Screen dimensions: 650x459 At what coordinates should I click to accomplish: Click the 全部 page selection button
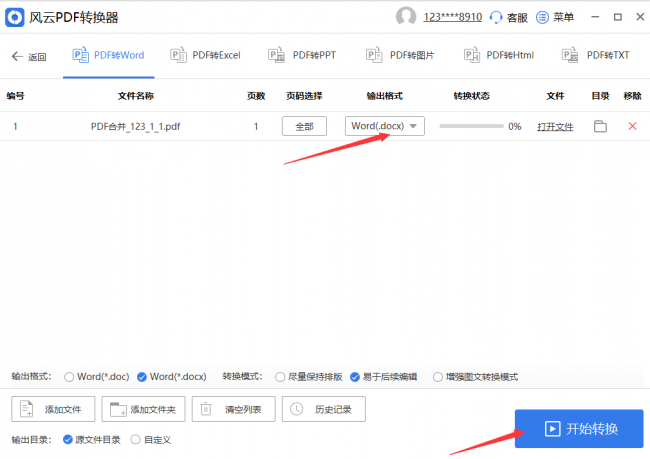[x=304, y=126]
